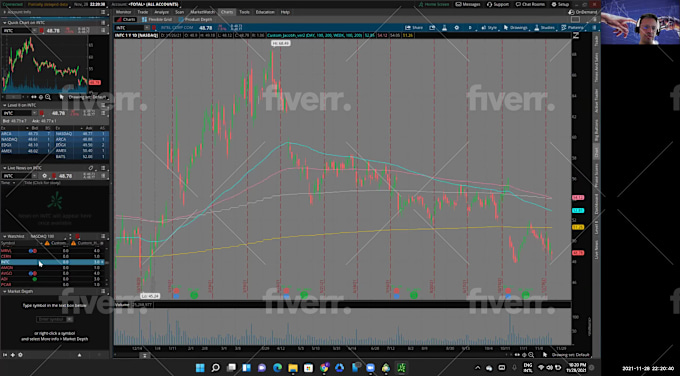The image size is (680, 376).
Task: Open the Share chart button
Action: coord(414,27)
